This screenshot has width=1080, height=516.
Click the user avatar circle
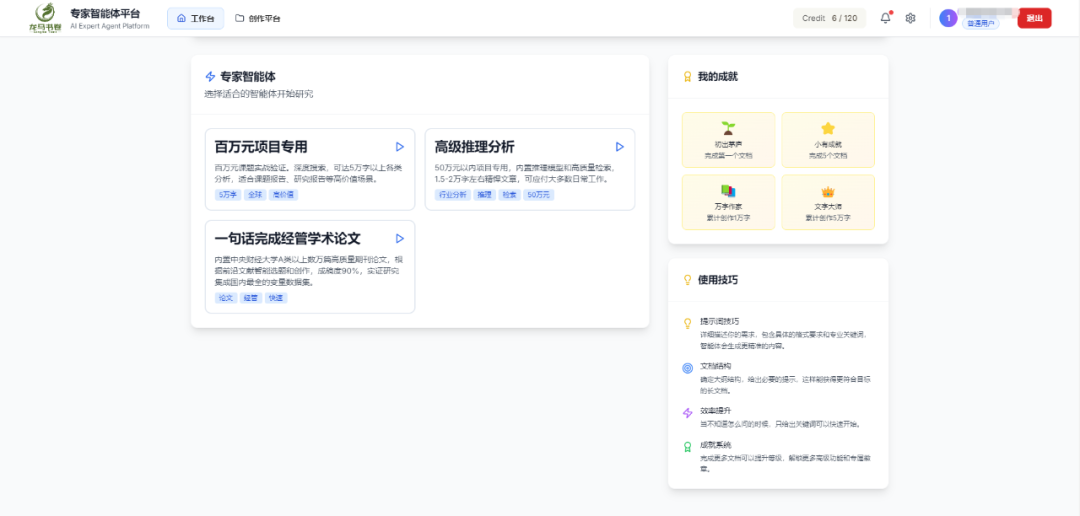pyautogui.click(x=948, y=19)
